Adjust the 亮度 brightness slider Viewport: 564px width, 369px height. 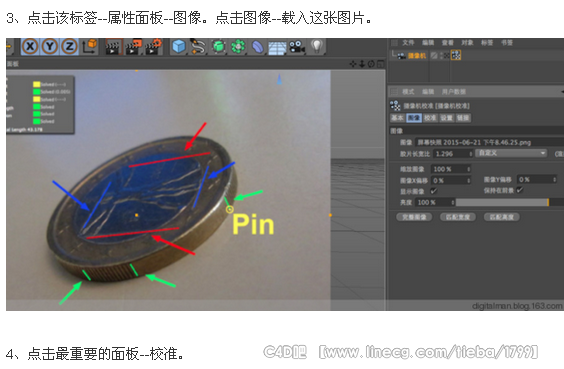509,202
